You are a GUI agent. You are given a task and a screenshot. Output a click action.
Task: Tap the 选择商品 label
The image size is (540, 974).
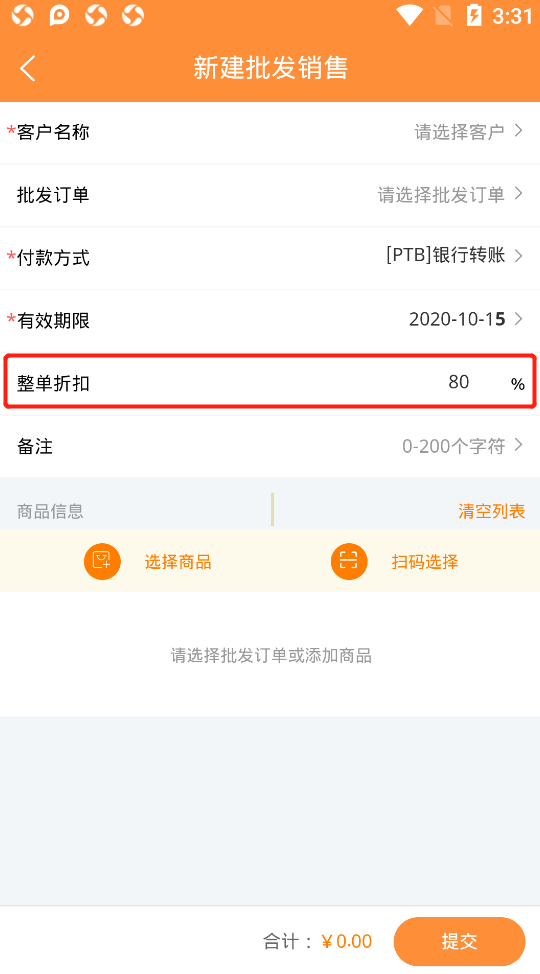point(178,562)
